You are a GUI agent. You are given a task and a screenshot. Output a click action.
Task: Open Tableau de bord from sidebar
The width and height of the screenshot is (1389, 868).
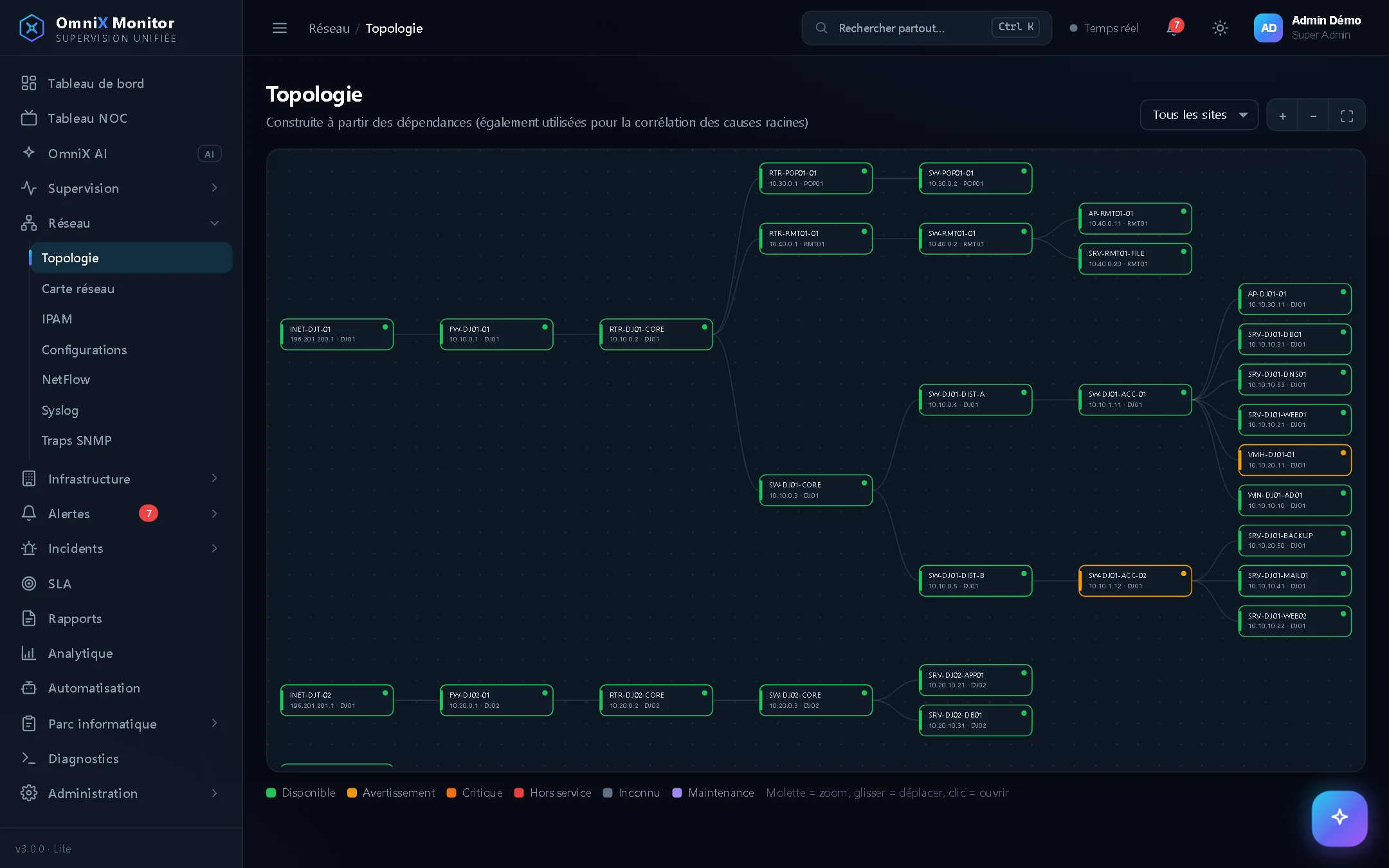(121, 84)
